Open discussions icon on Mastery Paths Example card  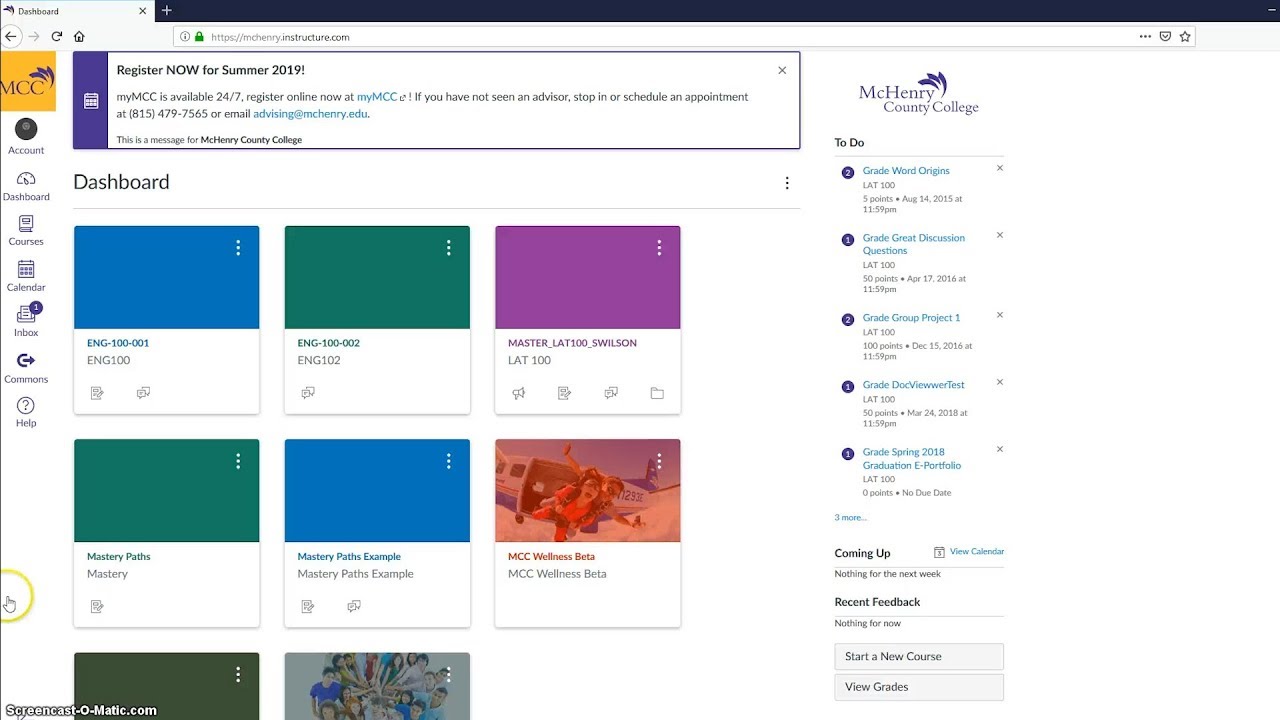click(x=354, y=606)
